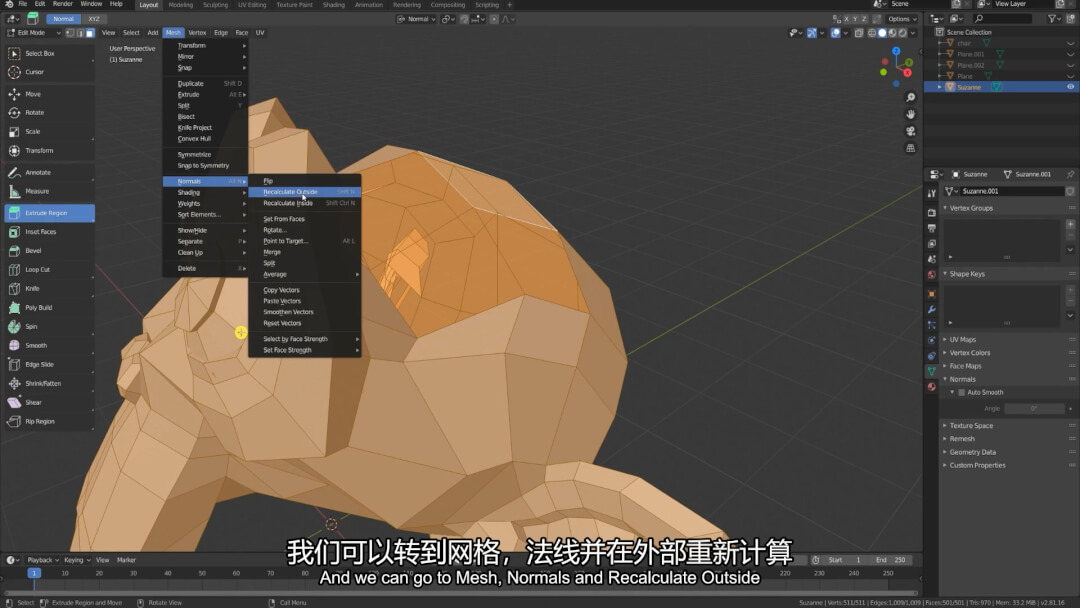Open the Keying dropdown in timeline
Image resolution: width=1080 pixels, height=608 pixels.
click(75, 560)
